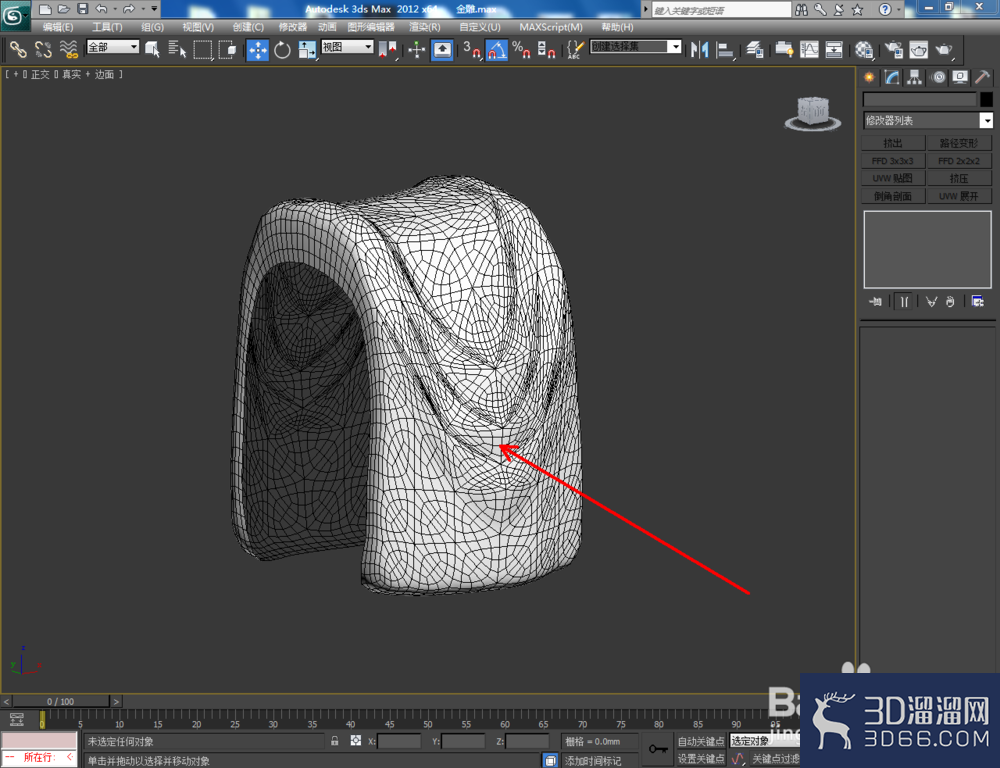Select the Unlink Selection tool
The width and height of the screenshot is (1000, 768).
point(43,49)
